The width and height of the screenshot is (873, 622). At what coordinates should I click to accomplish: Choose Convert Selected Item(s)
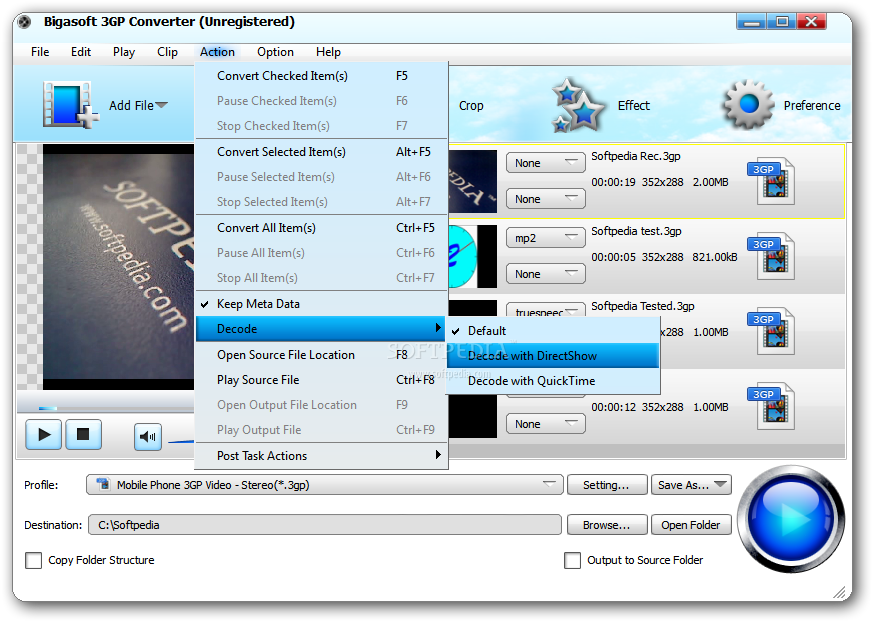(321, 151)
